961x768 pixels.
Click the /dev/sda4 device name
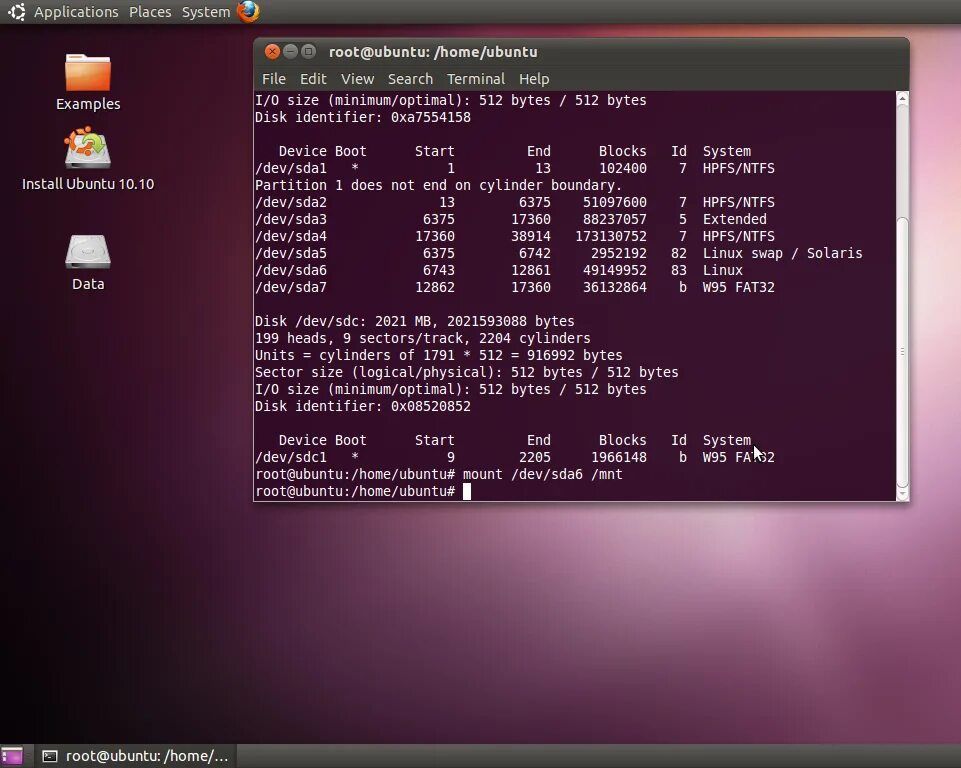(291, 237)
